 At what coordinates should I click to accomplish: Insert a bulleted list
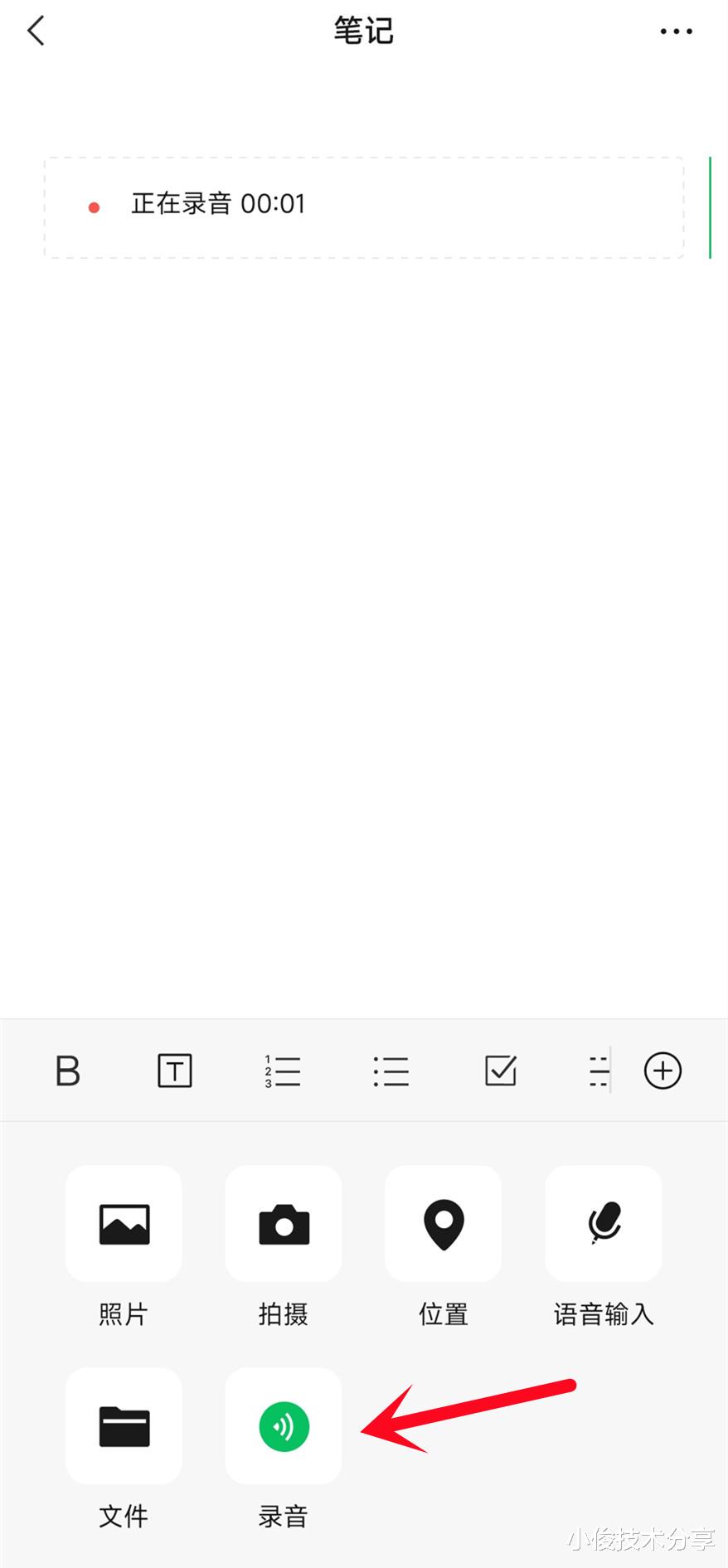tap(391, 1070)
